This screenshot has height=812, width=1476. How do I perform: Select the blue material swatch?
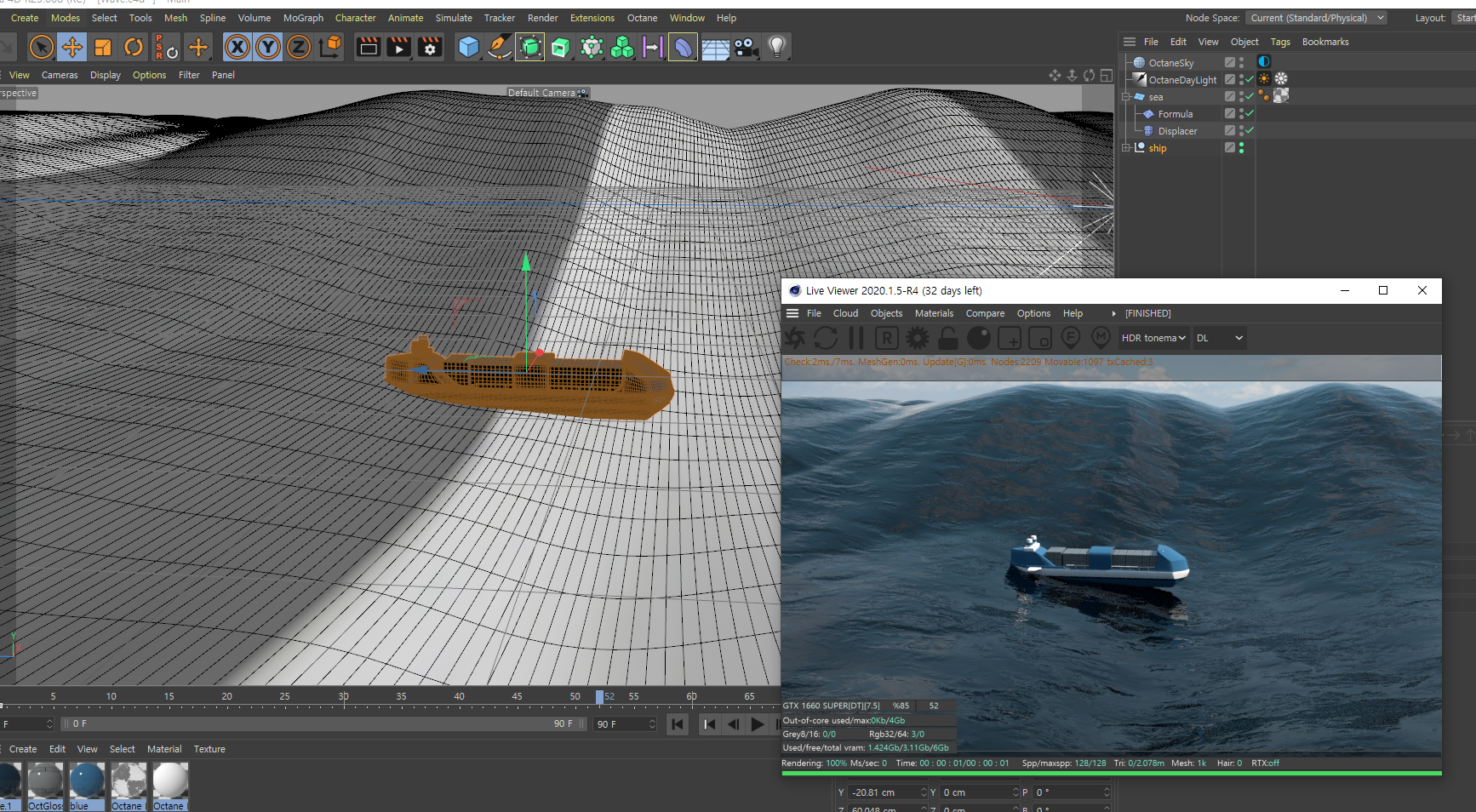click(x=87, y=781)
